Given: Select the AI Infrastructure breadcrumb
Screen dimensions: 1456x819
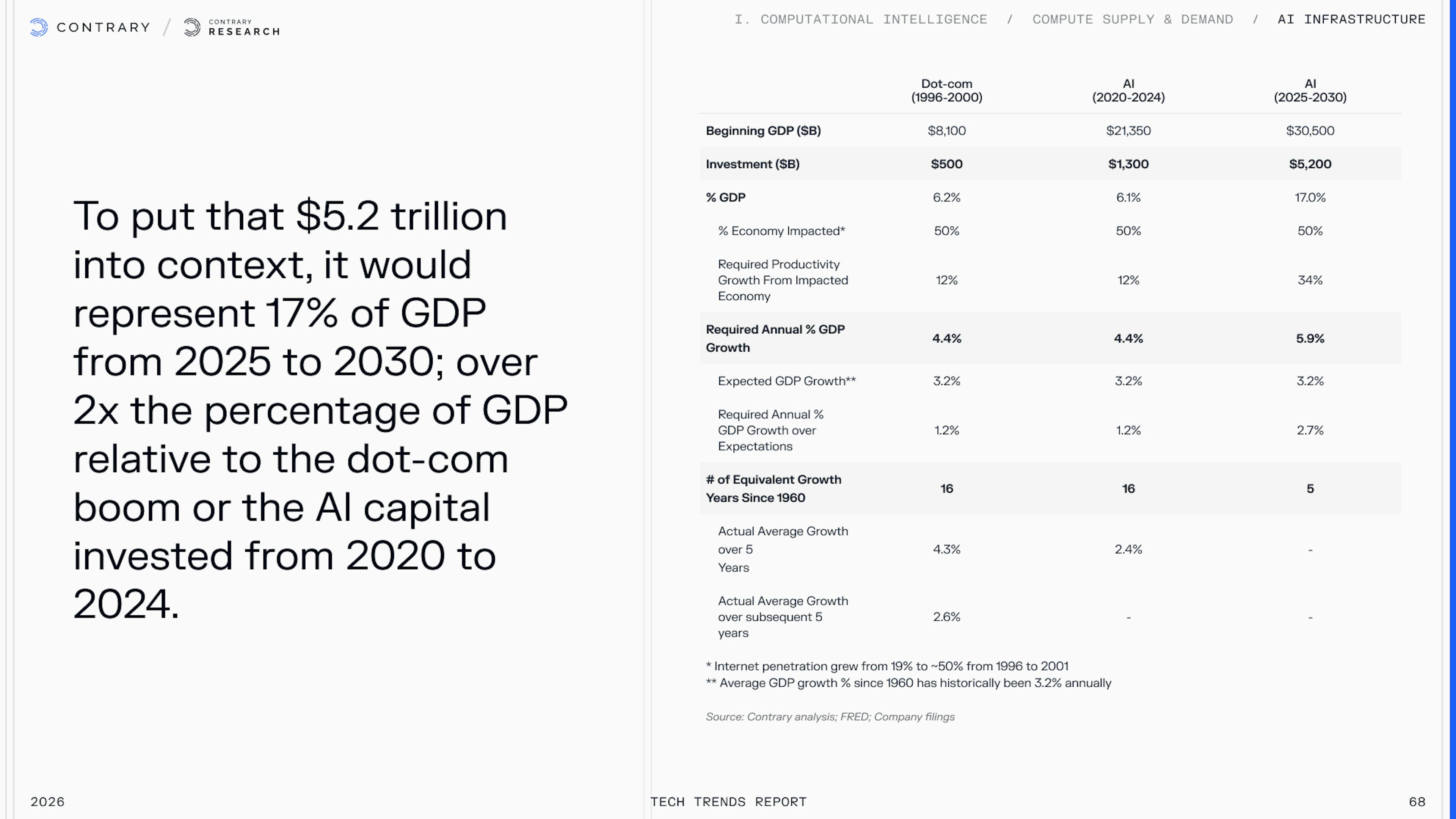Looking at the screenshot, I should tap(1351, 19).
